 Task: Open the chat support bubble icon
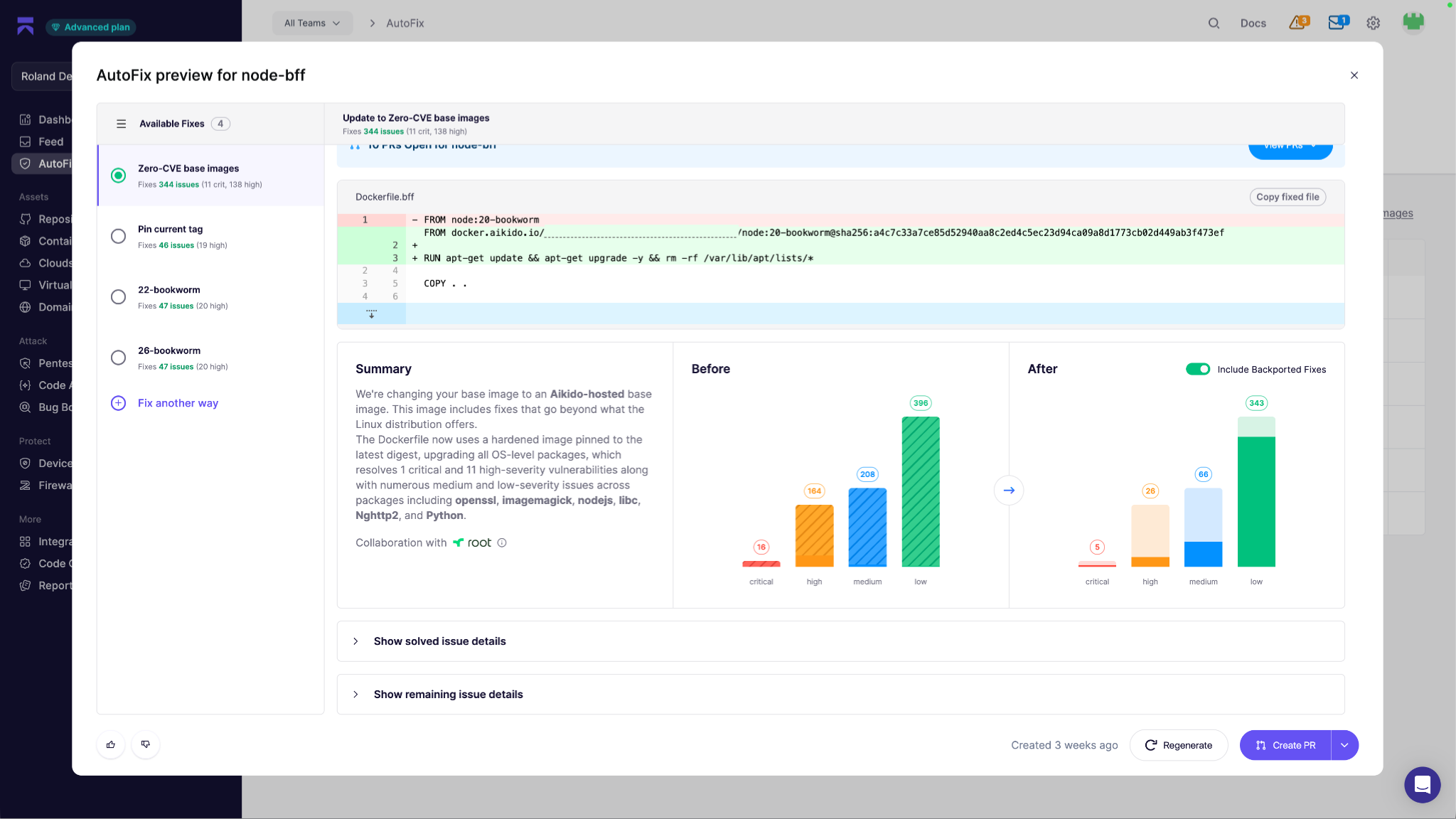pyautogui.click(x=1422, y=785)
